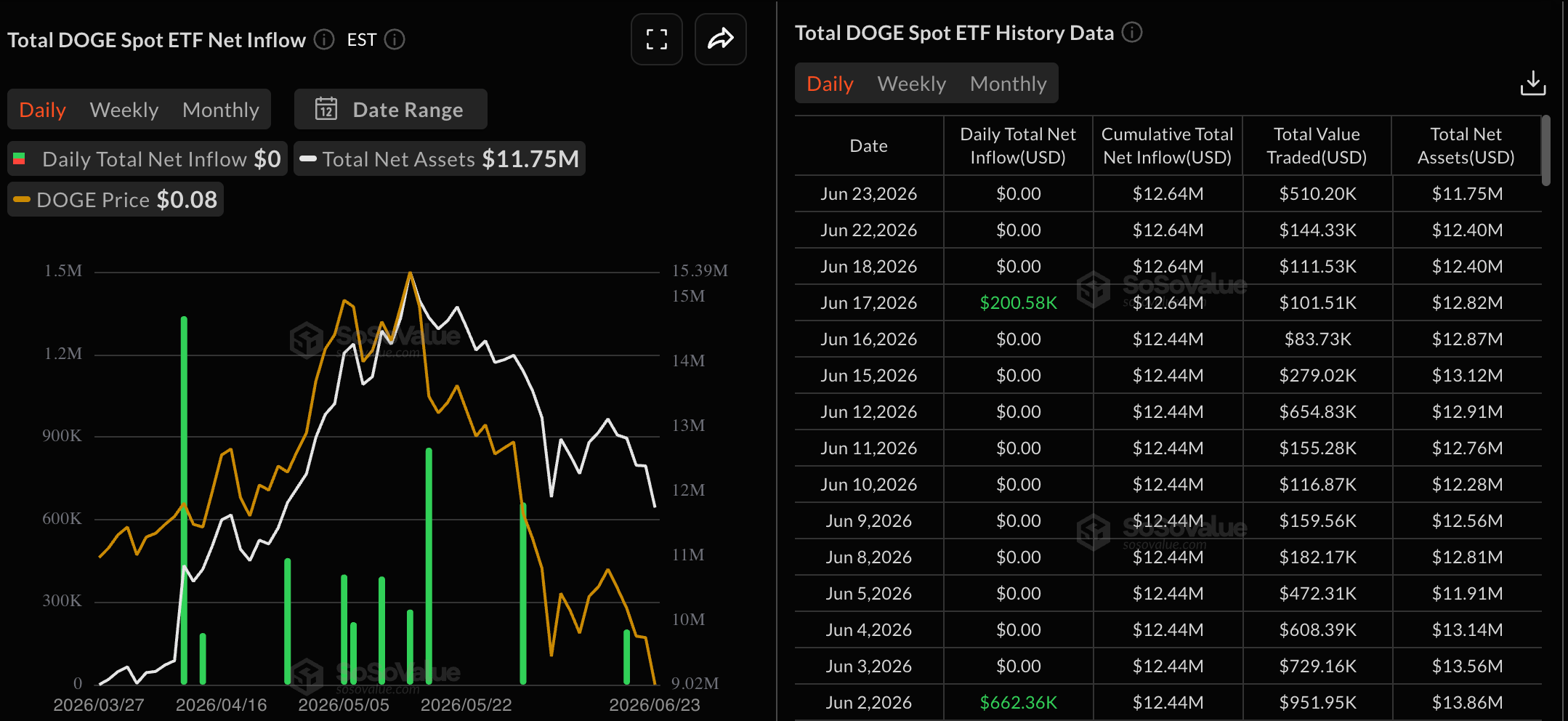Click the $510.20K traded value

tap(1317, 193)
